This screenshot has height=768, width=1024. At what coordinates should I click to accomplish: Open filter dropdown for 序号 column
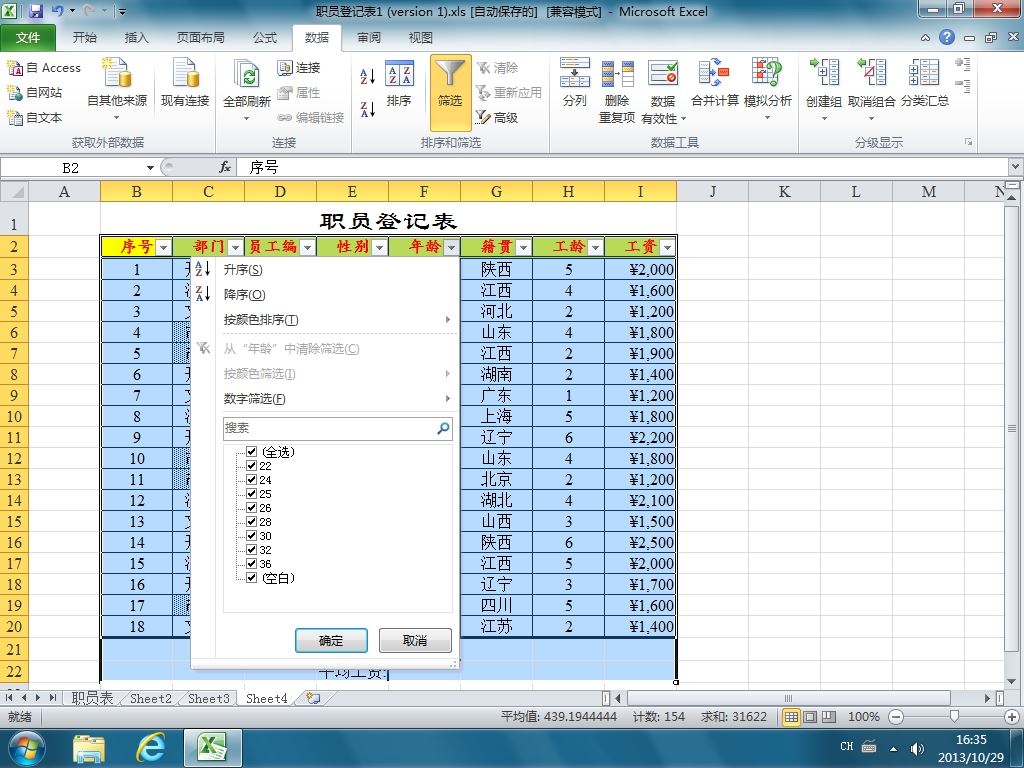(164, 248)
